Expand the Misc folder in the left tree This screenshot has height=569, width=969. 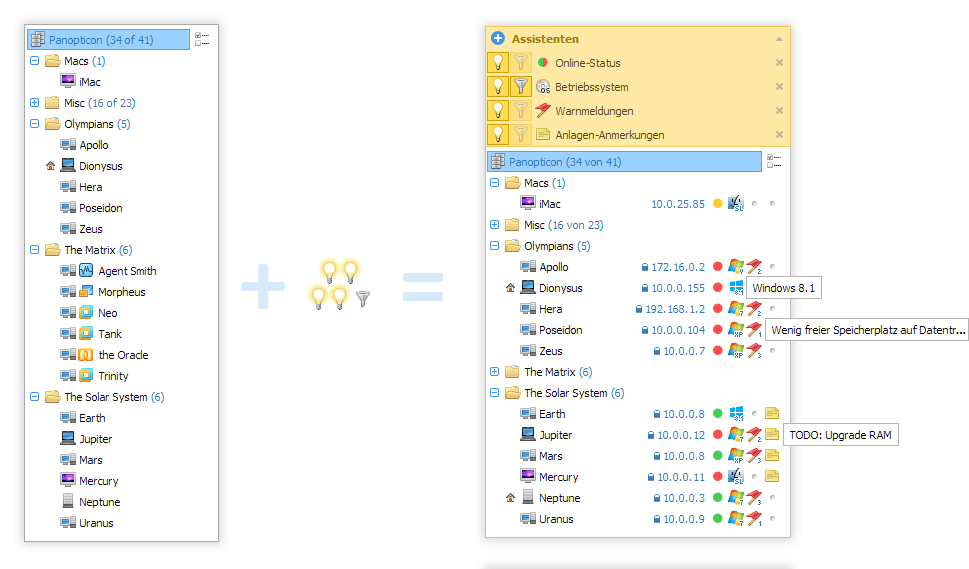point(35,103)
